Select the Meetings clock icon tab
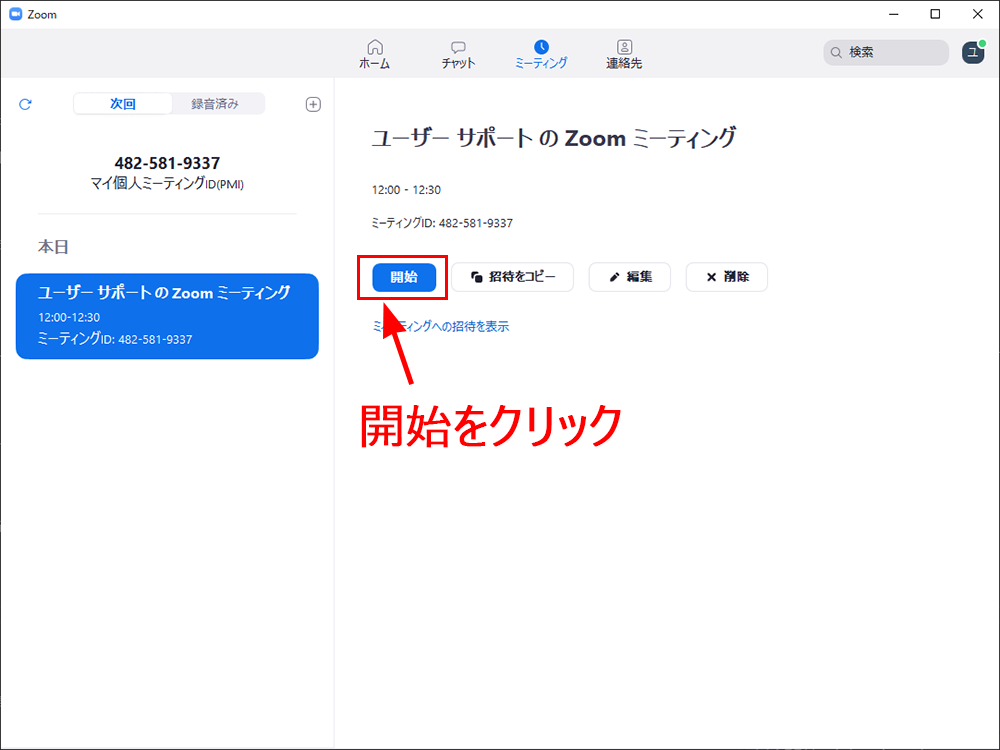Screen dimensions: 1000x750 tap(541, 54)
